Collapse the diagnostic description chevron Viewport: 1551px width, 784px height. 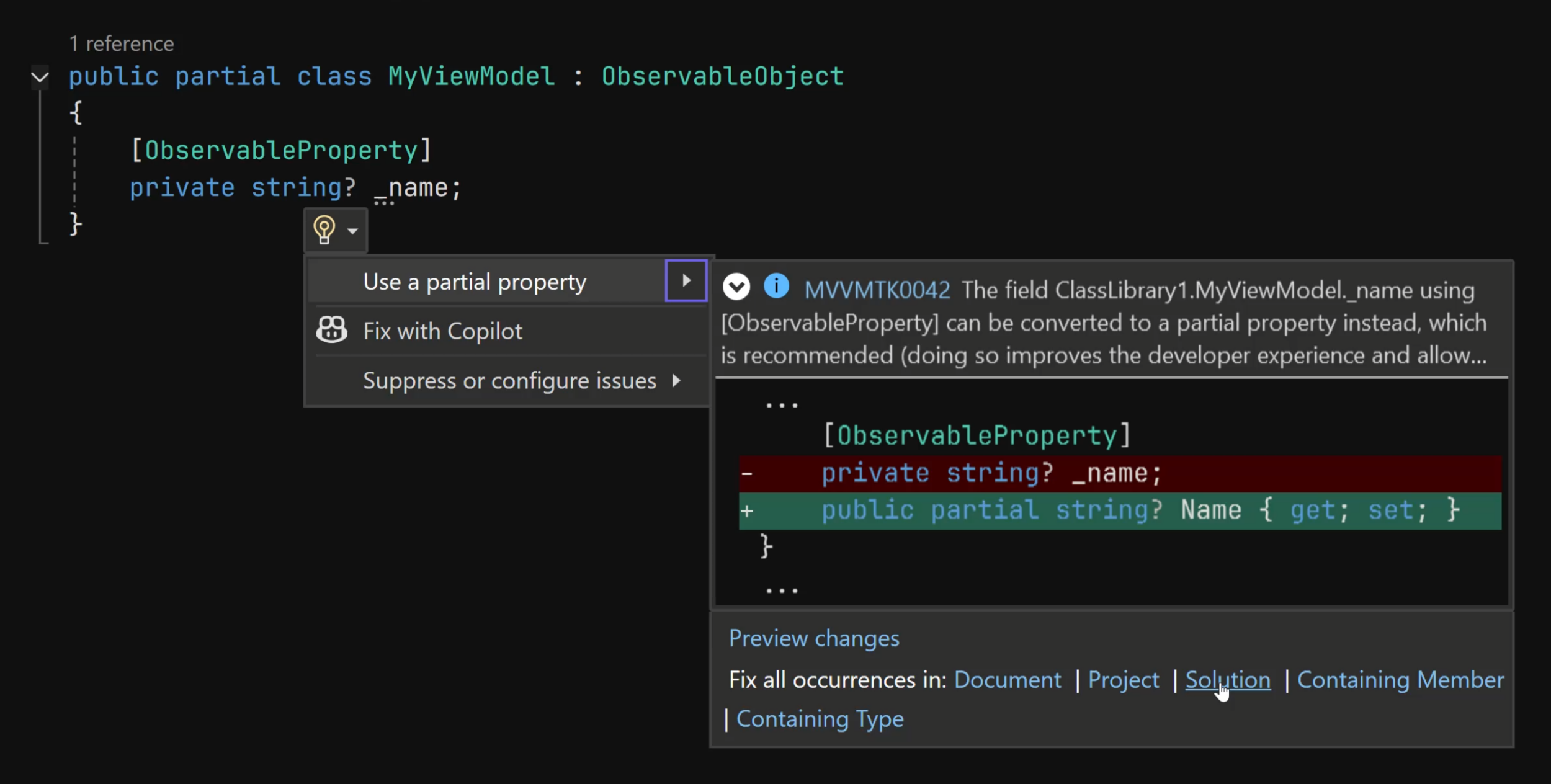pyautogui.click(x=736, y=287)
